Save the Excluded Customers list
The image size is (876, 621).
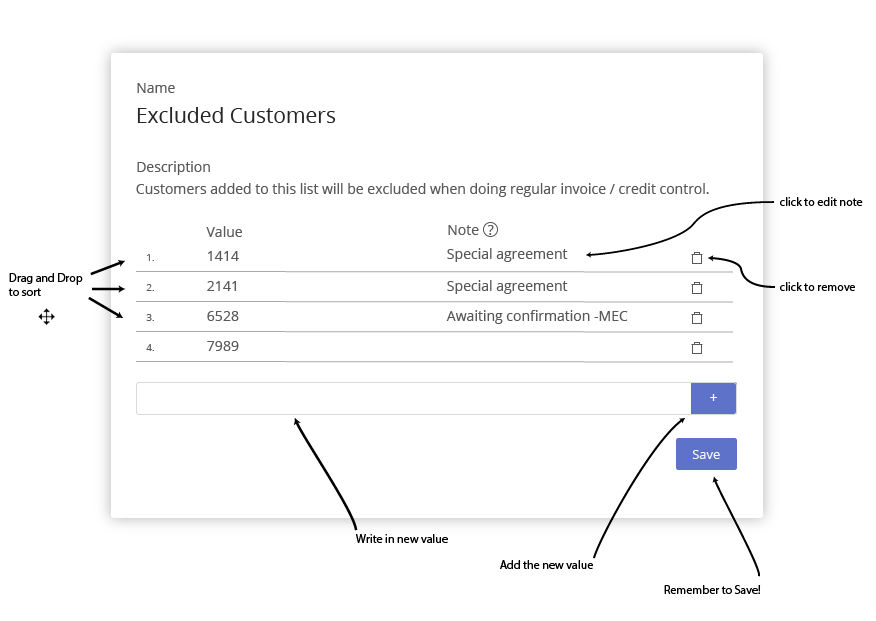coord(706,454)
